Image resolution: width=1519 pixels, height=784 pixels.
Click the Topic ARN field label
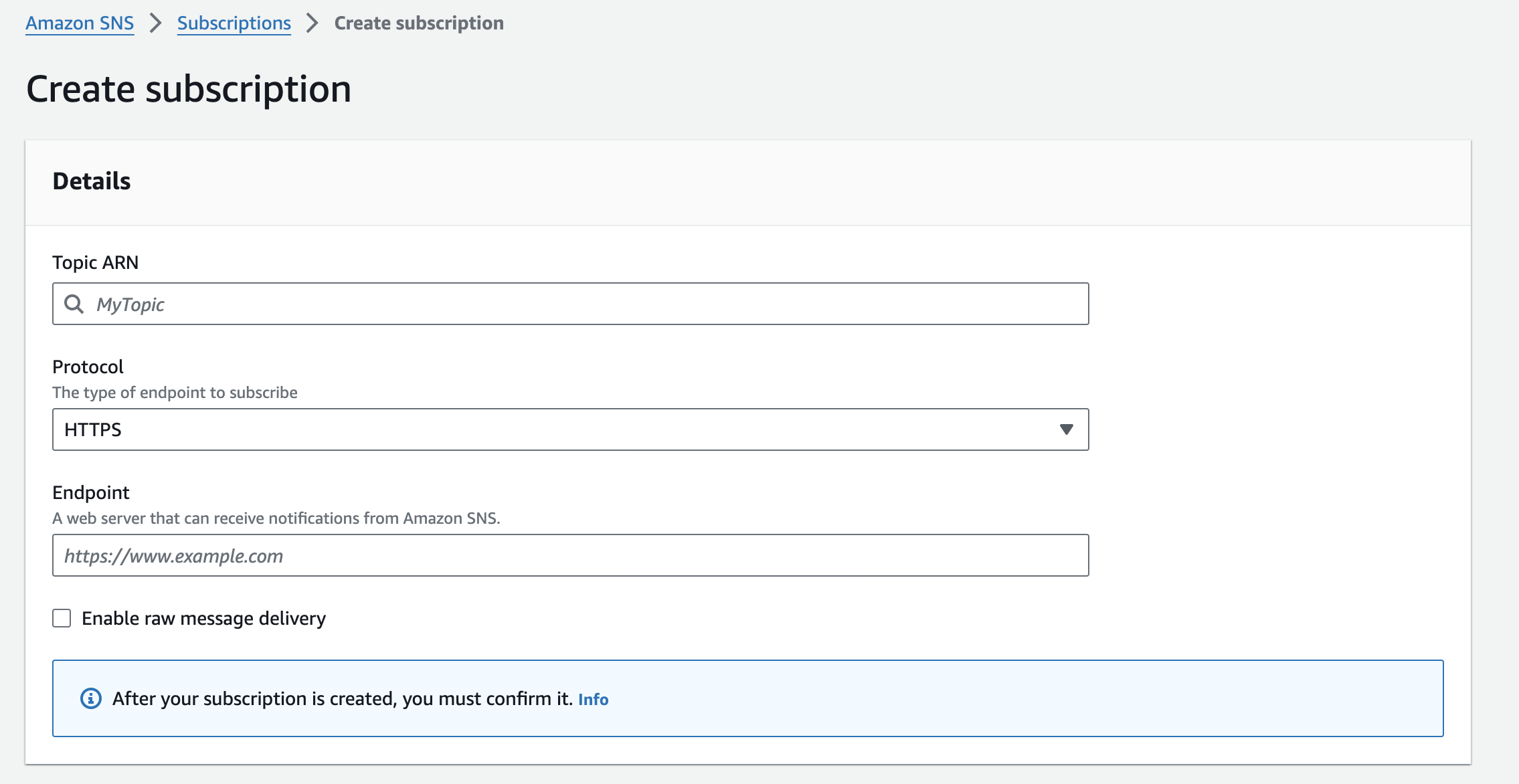point(96,262)
